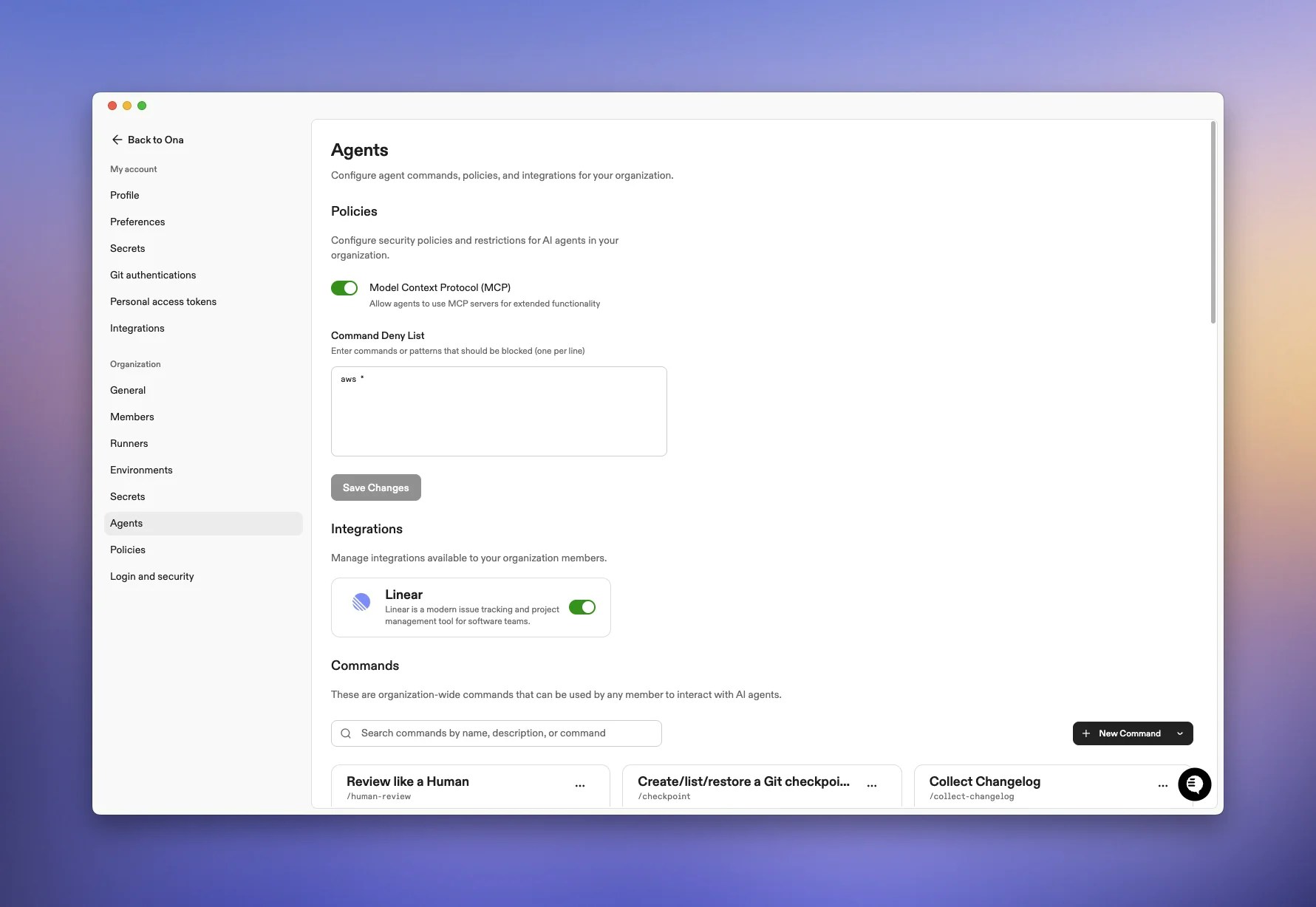This screenshot has height=907, width=1316.
Task: Open the New Command dropdown chevron
Action: coord(1180,733)
